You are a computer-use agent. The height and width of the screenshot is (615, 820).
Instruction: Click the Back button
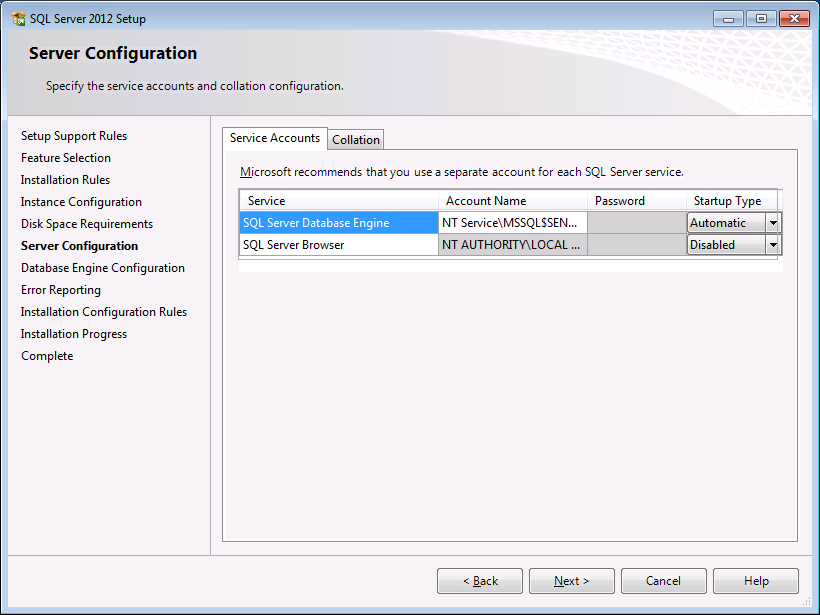click(x=479, y=580)
